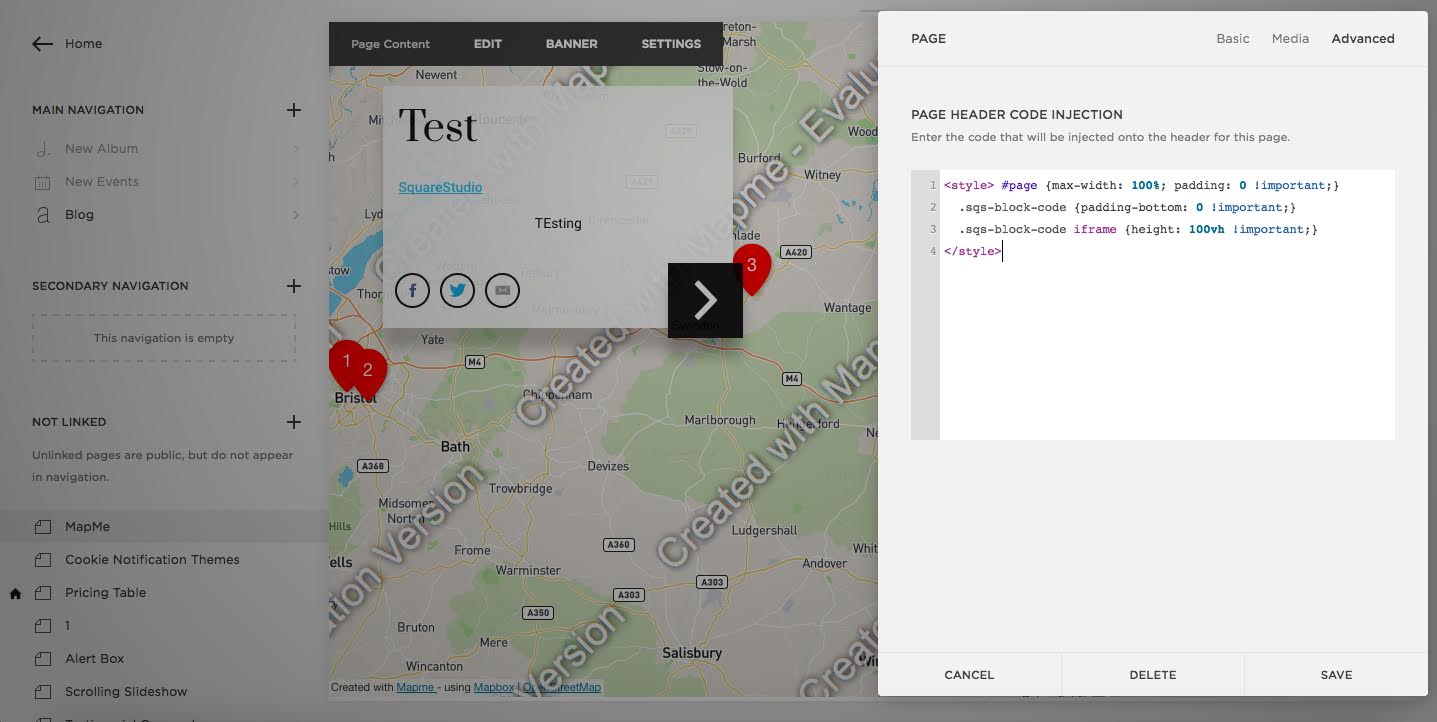This screenshot has width=1437, height=722.
Task: Open SETTINGS in page toolbar
Action: [671, 44]
